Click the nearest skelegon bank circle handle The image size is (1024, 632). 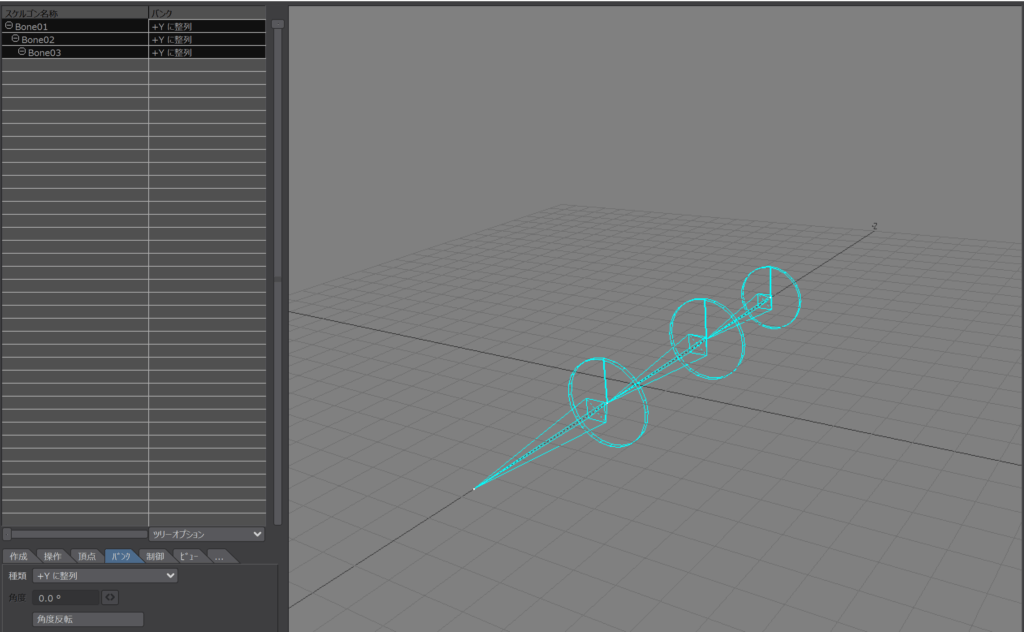[609, 402]
